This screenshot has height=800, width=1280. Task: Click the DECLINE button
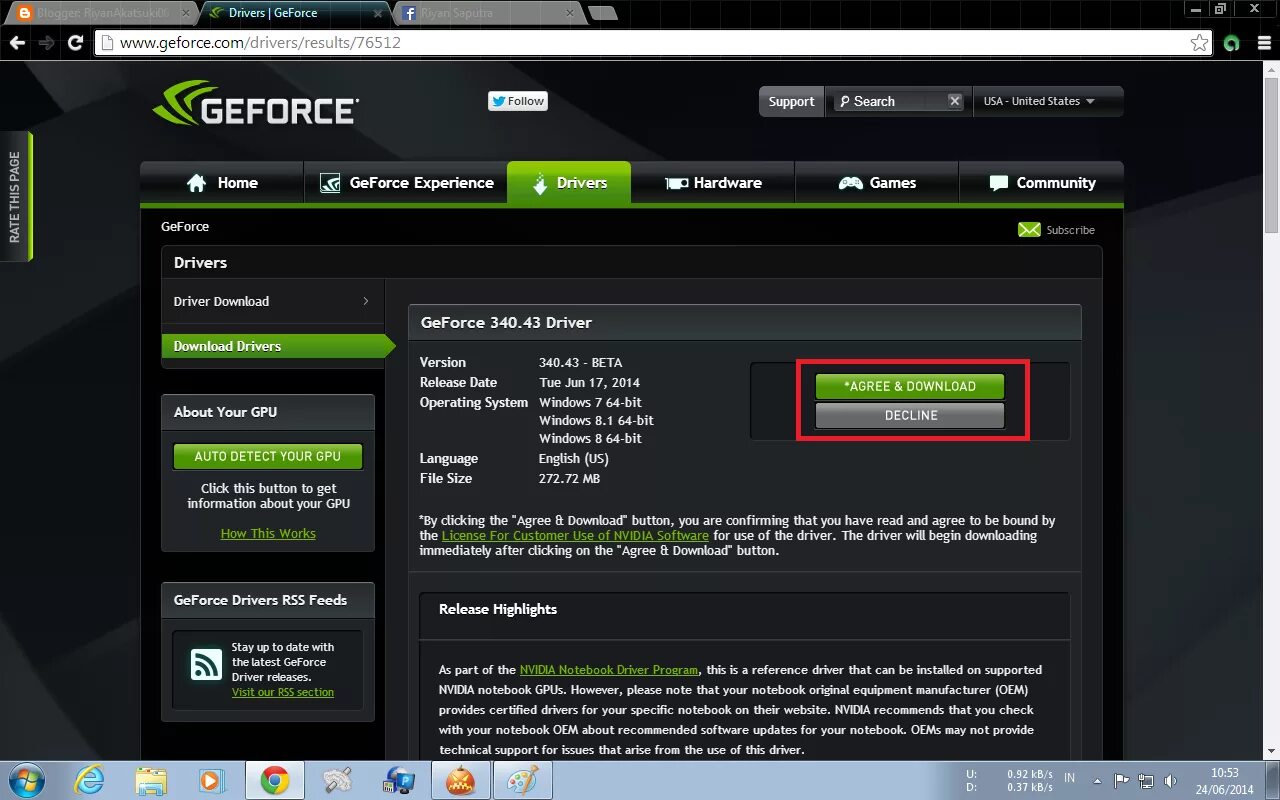[x=911, y=415]
